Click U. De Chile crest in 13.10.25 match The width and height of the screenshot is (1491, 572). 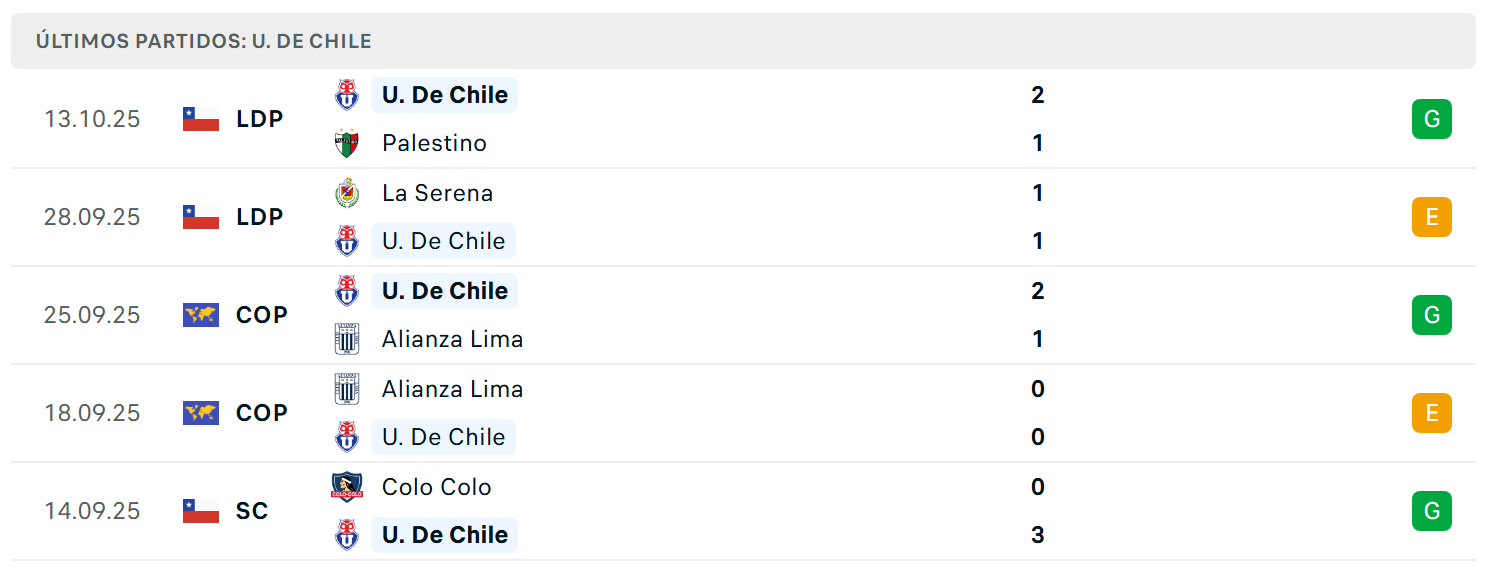(x=347, y=95)
